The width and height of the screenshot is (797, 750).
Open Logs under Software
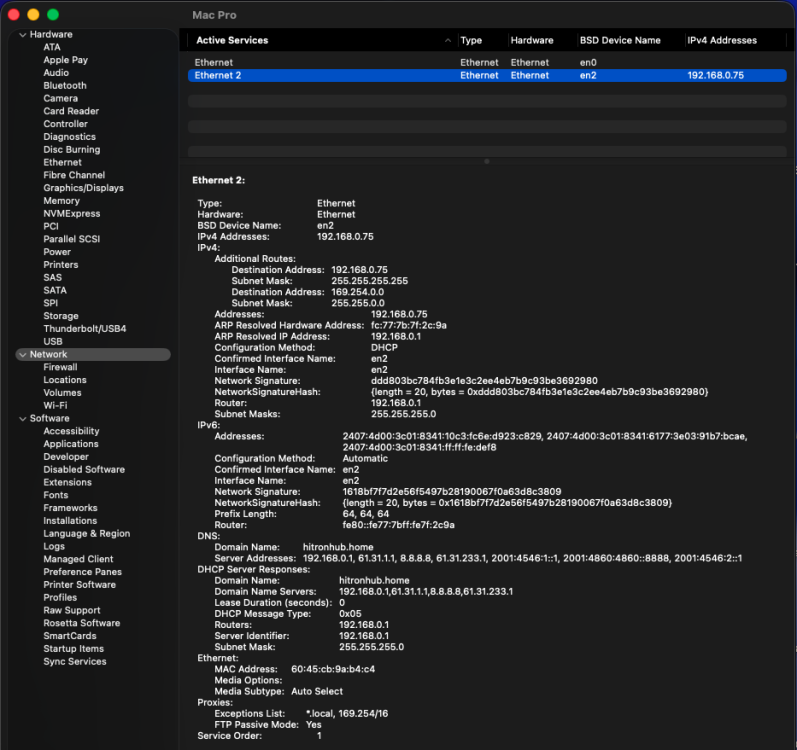tap(54, 547)
